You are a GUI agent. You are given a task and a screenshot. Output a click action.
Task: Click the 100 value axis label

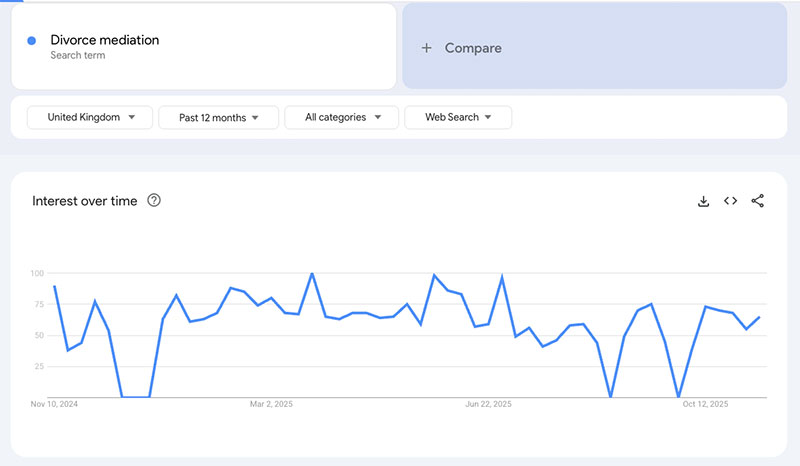pyautogui.click(x=38, y=273)
